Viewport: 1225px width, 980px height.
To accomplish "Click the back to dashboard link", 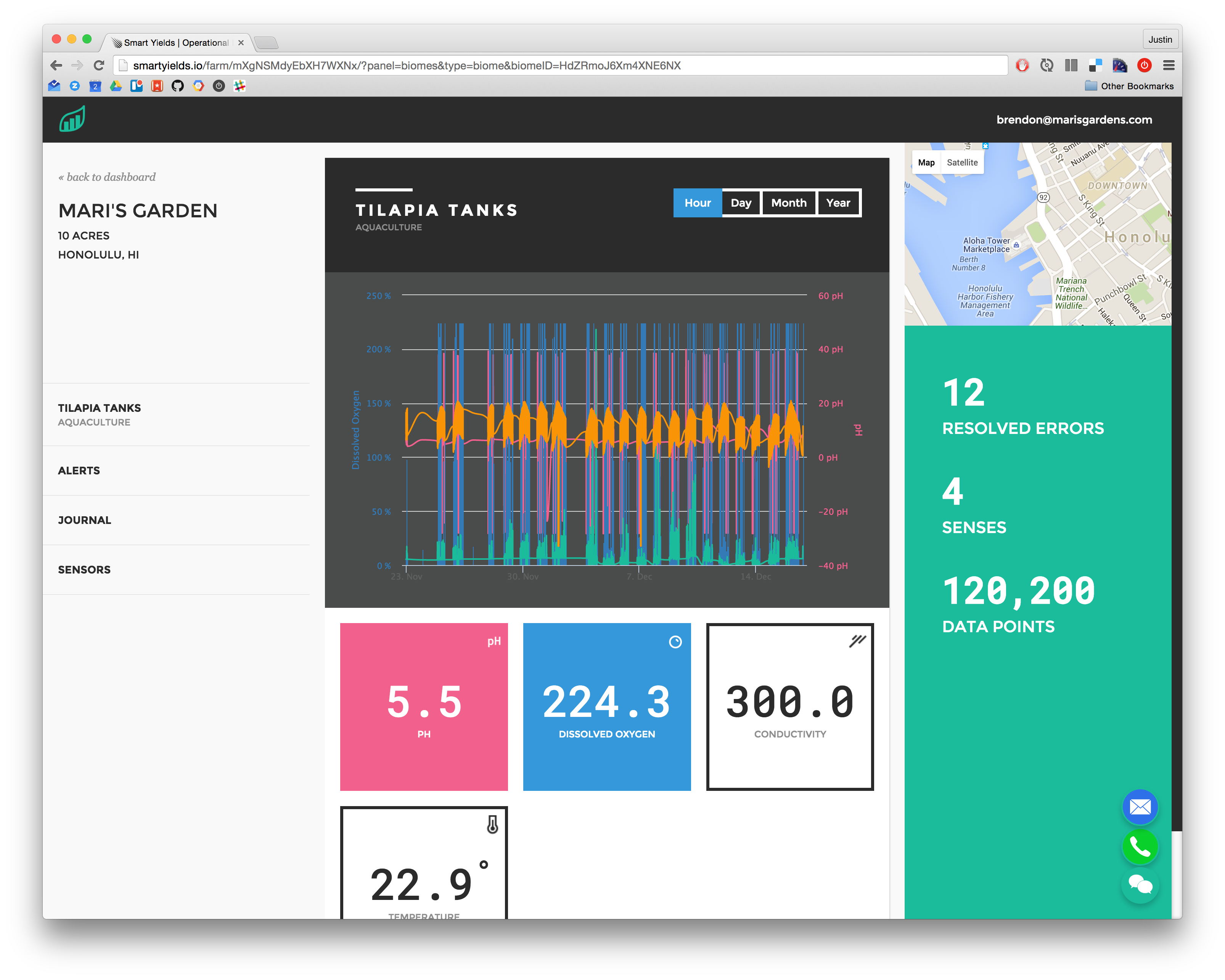I will 107,177.
